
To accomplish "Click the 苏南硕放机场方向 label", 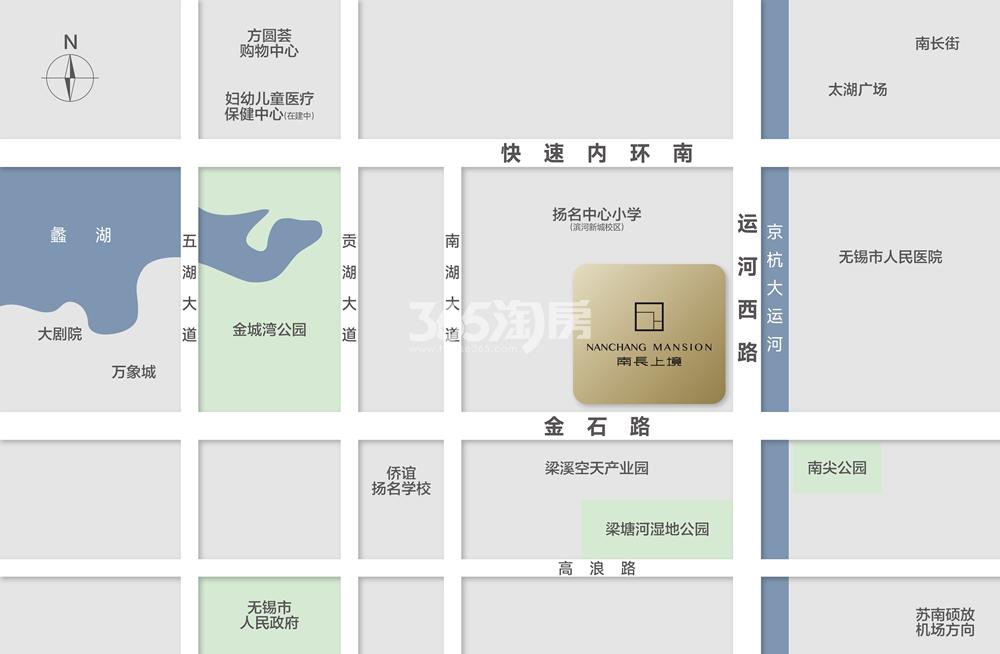I will (945, 622).
